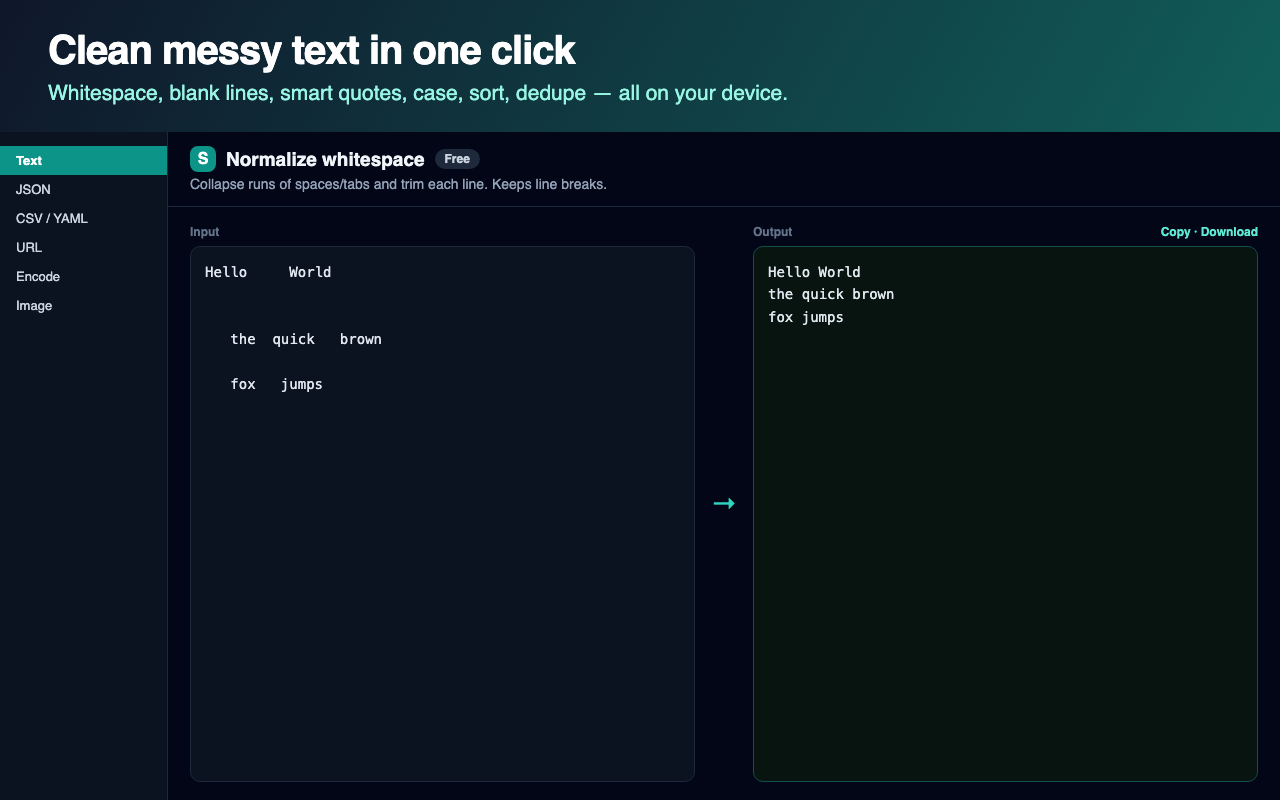Copy the output text

point(1175,232)
